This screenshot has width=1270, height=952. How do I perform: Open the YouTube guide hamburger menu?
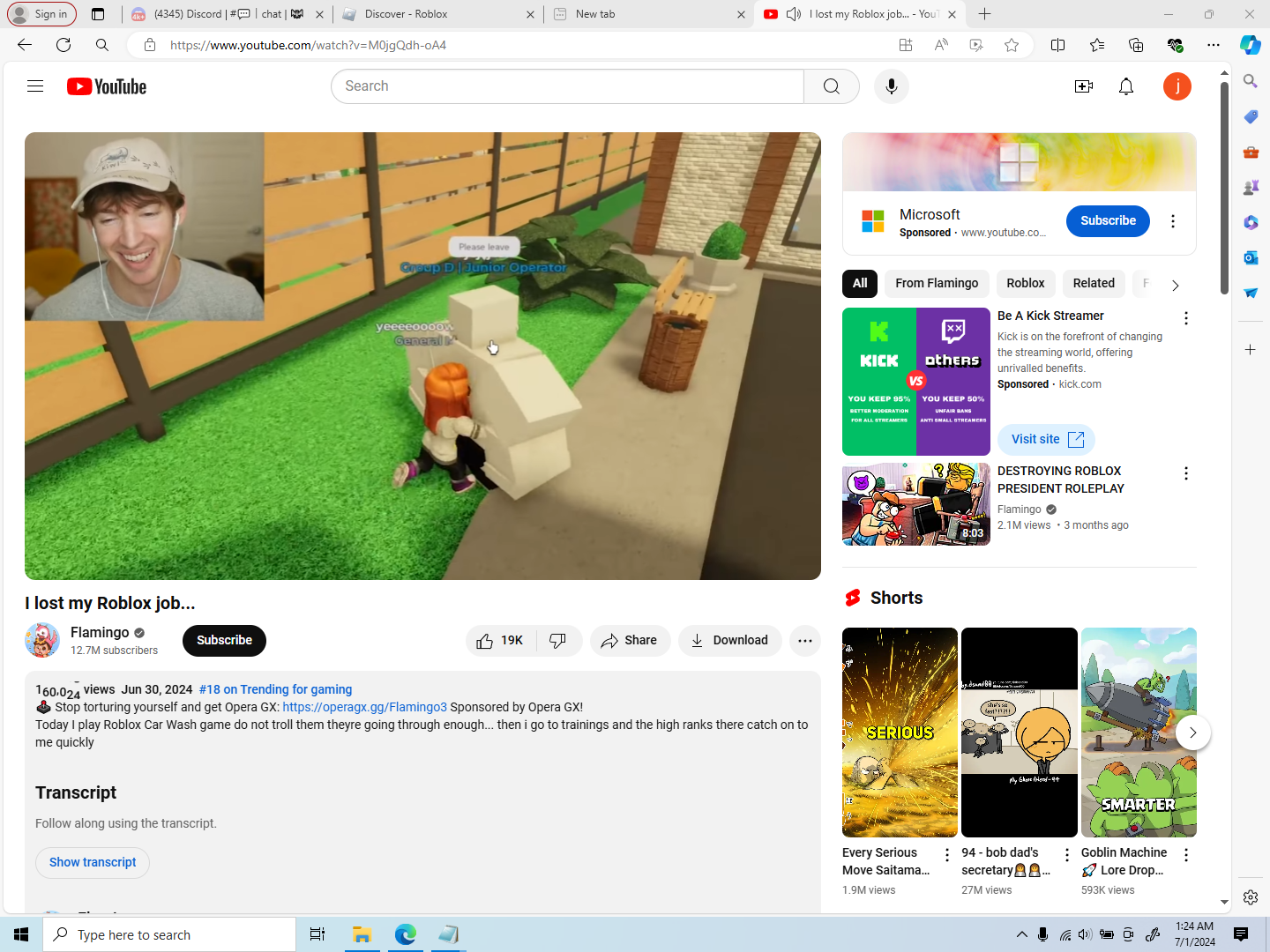coord(35,86)
